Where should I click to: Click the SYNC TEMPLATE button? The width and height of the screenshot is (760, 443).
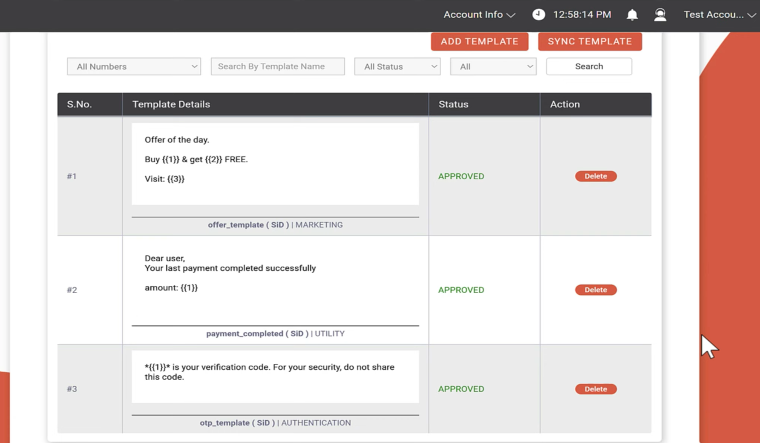click(x=590, y=41)
